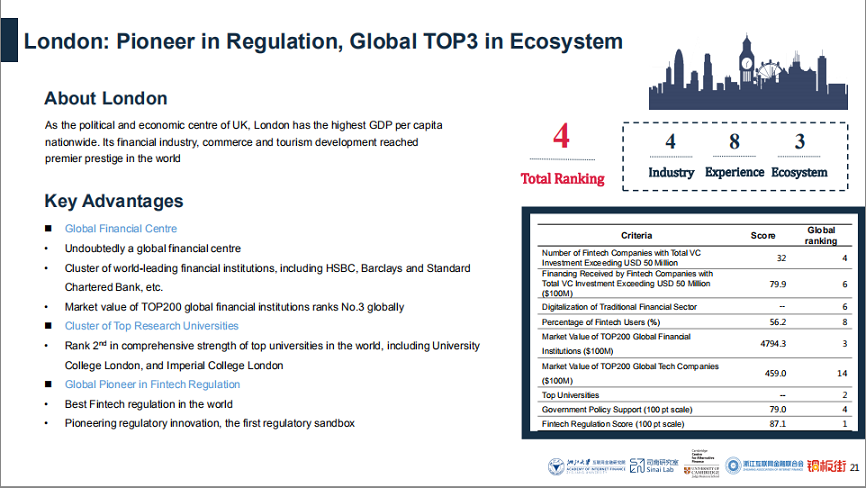Click the bullet about University College London
The width and height of the screenshot is (866, 488).
(x=272, y=356)
